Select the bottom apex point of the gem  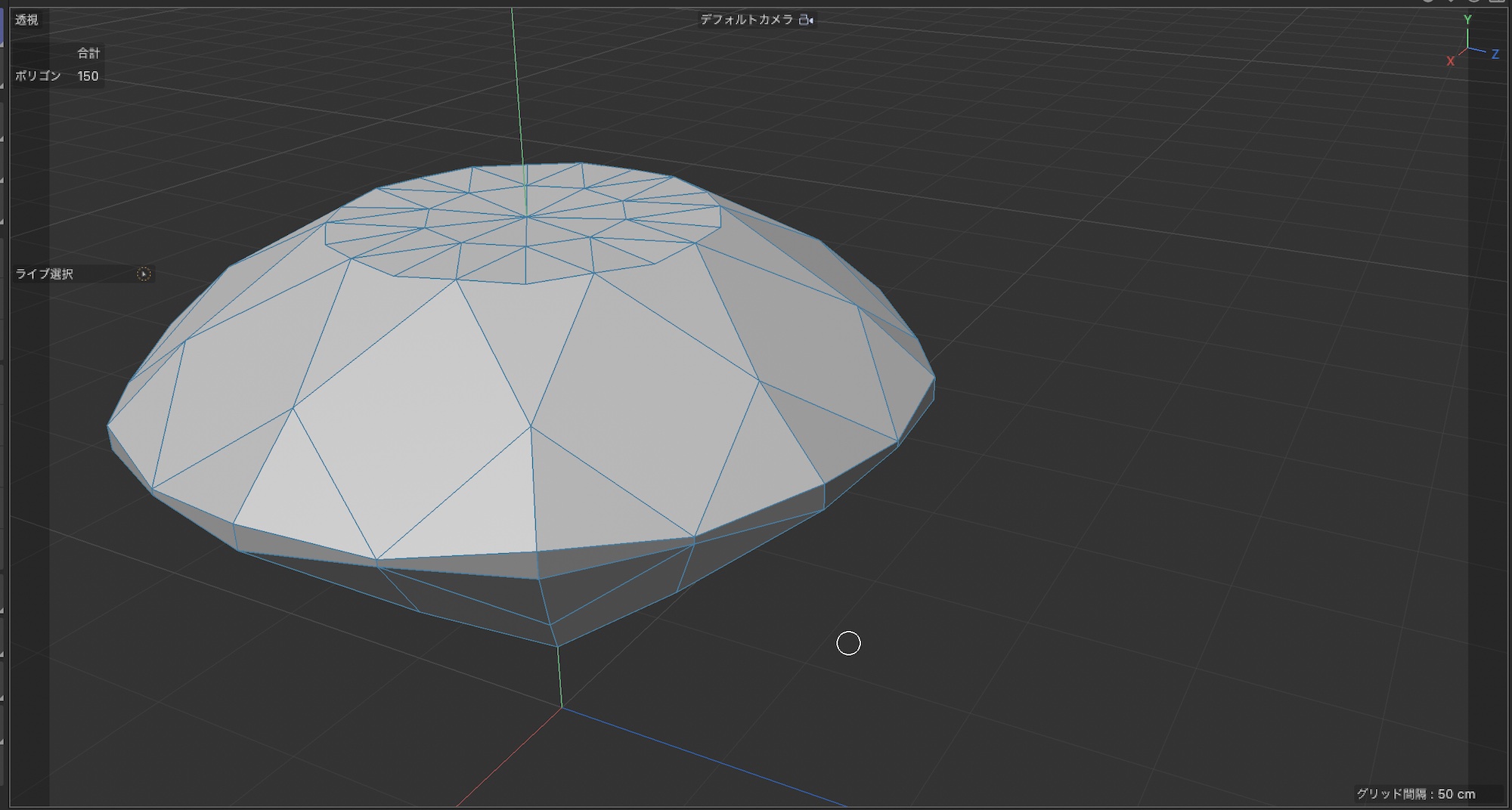coord(558,646)
